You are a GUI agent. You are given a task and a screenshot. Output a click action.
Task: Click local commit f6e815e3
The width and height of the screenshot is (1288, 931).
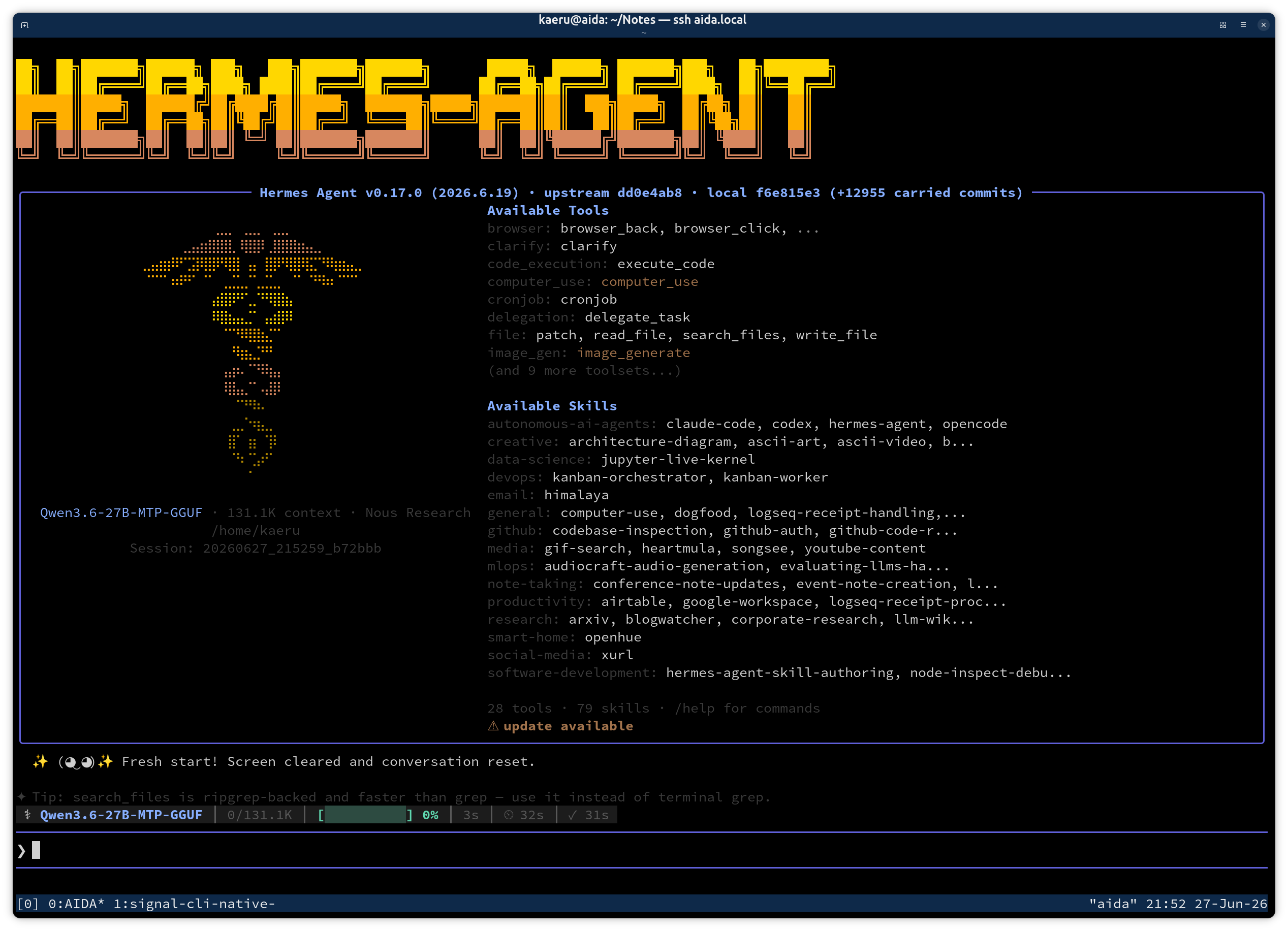pos(763,193)
